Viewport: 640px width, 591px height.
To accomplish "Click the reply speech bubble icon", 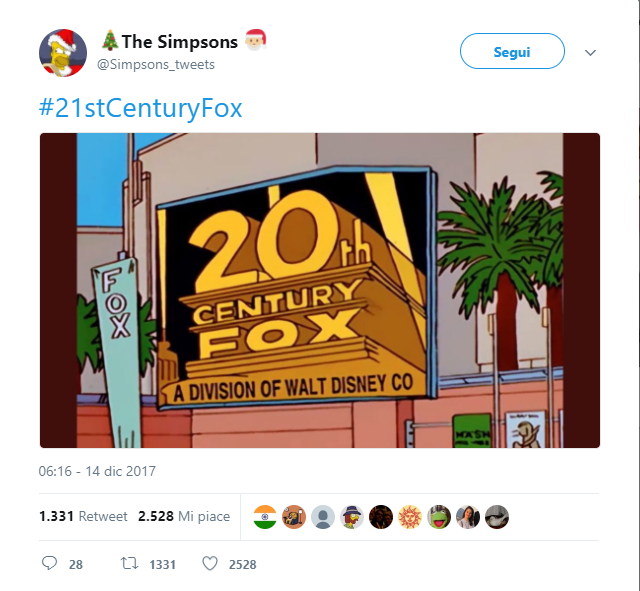I will pos(49,564).
